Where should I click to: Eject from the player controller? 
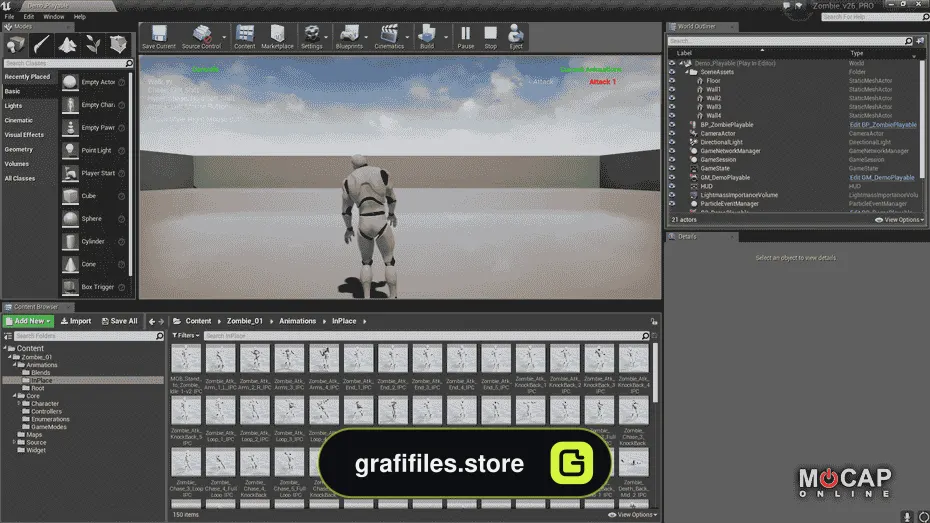coord(516,37)
